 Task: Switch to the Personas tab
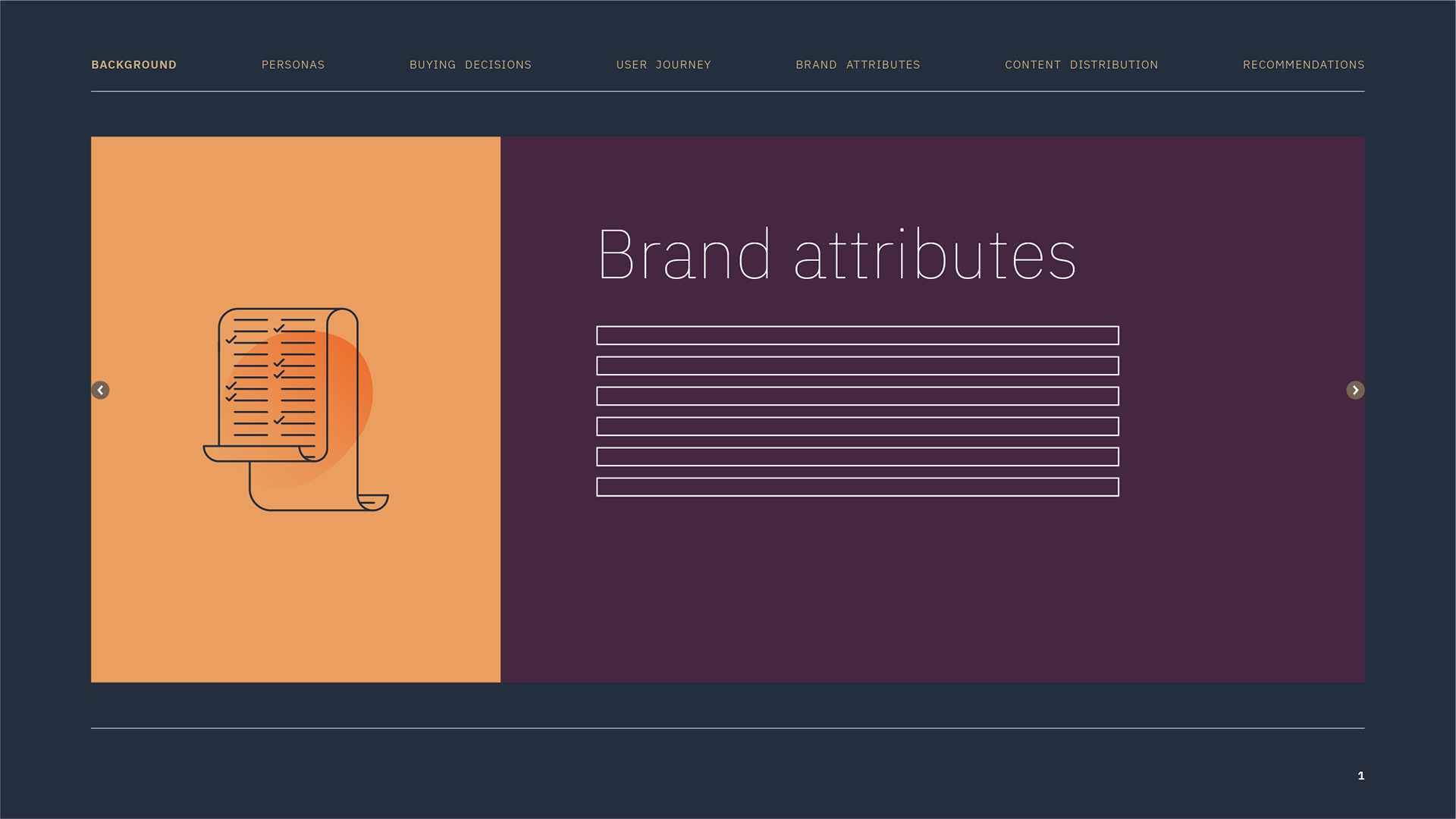click(x=293, y=64)
